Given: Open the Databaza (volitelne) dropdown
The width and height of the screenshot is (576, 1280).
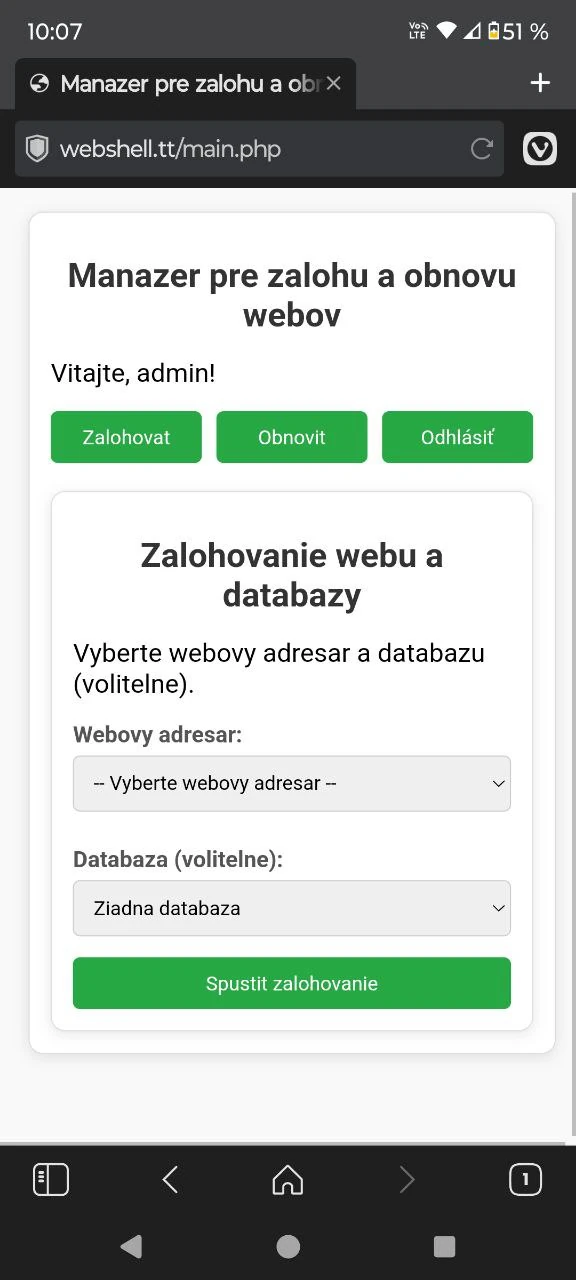Looking at the screenshot, I should click(x=292, y=908).
